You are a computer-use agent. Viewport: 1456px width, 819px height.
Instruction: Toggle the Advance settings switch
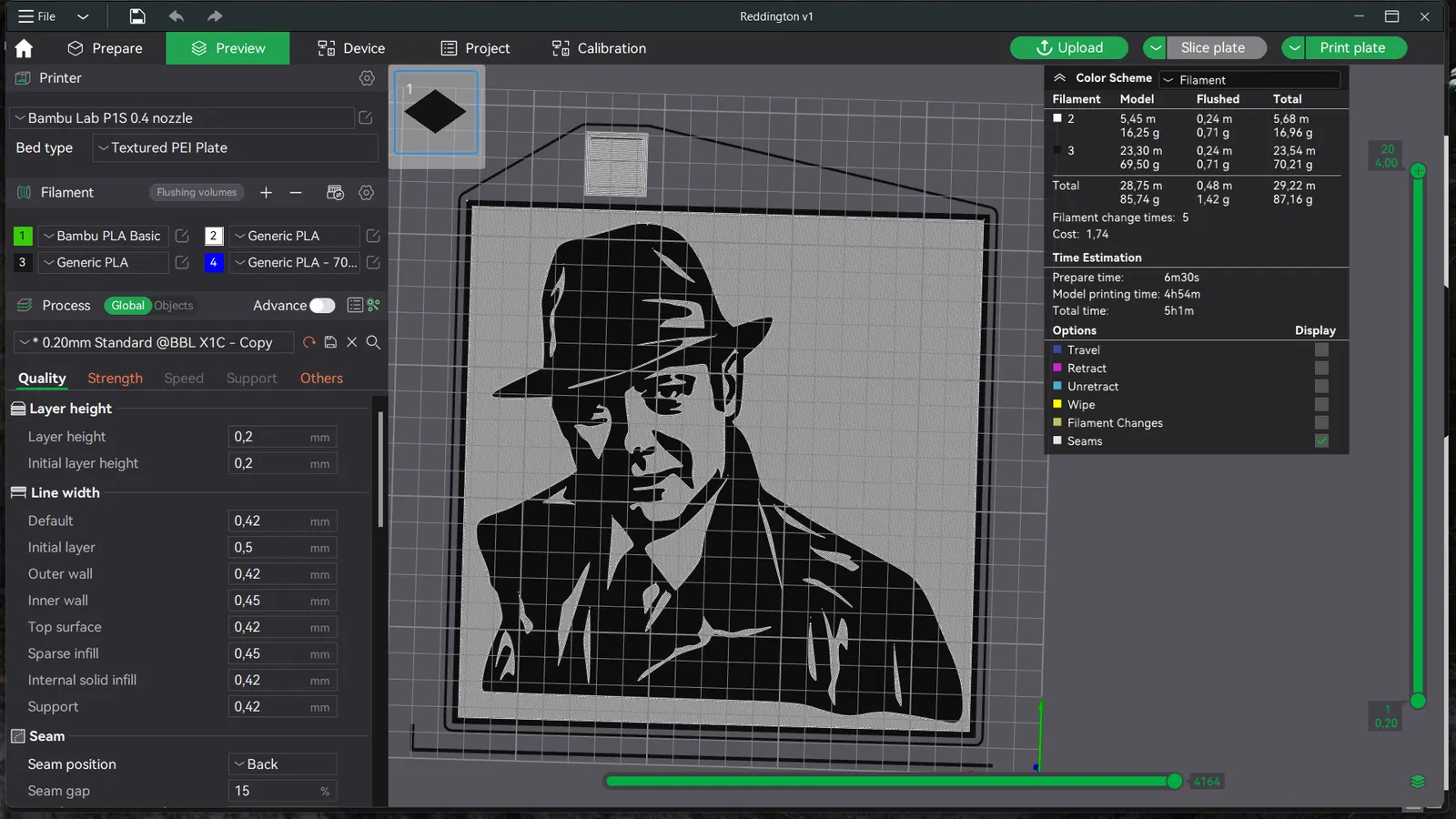point(322,306)
